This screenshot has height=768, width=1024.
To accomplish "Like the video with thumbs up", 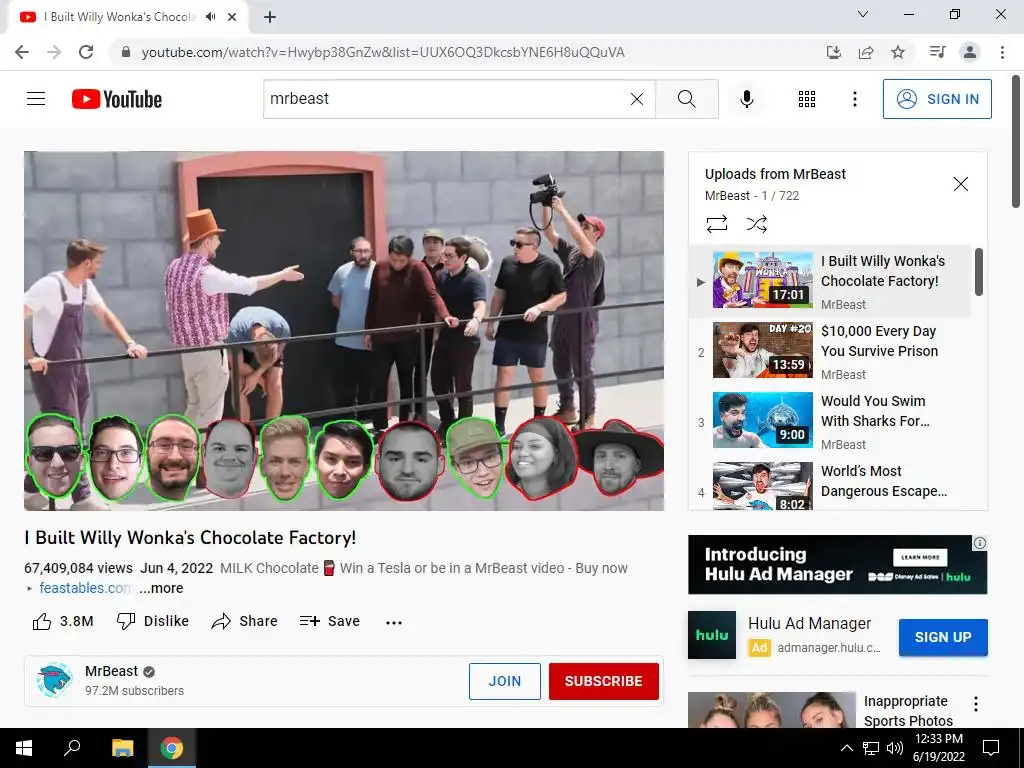I will (63, 621).
